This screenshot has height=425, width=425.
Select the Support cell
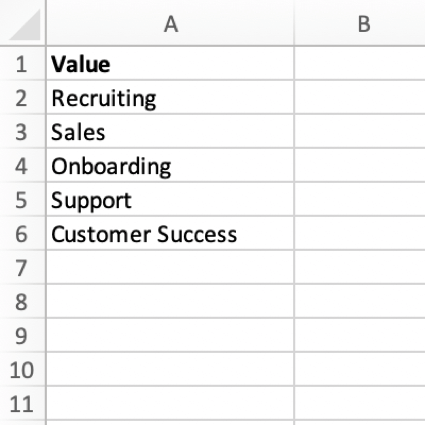[170, 199]
